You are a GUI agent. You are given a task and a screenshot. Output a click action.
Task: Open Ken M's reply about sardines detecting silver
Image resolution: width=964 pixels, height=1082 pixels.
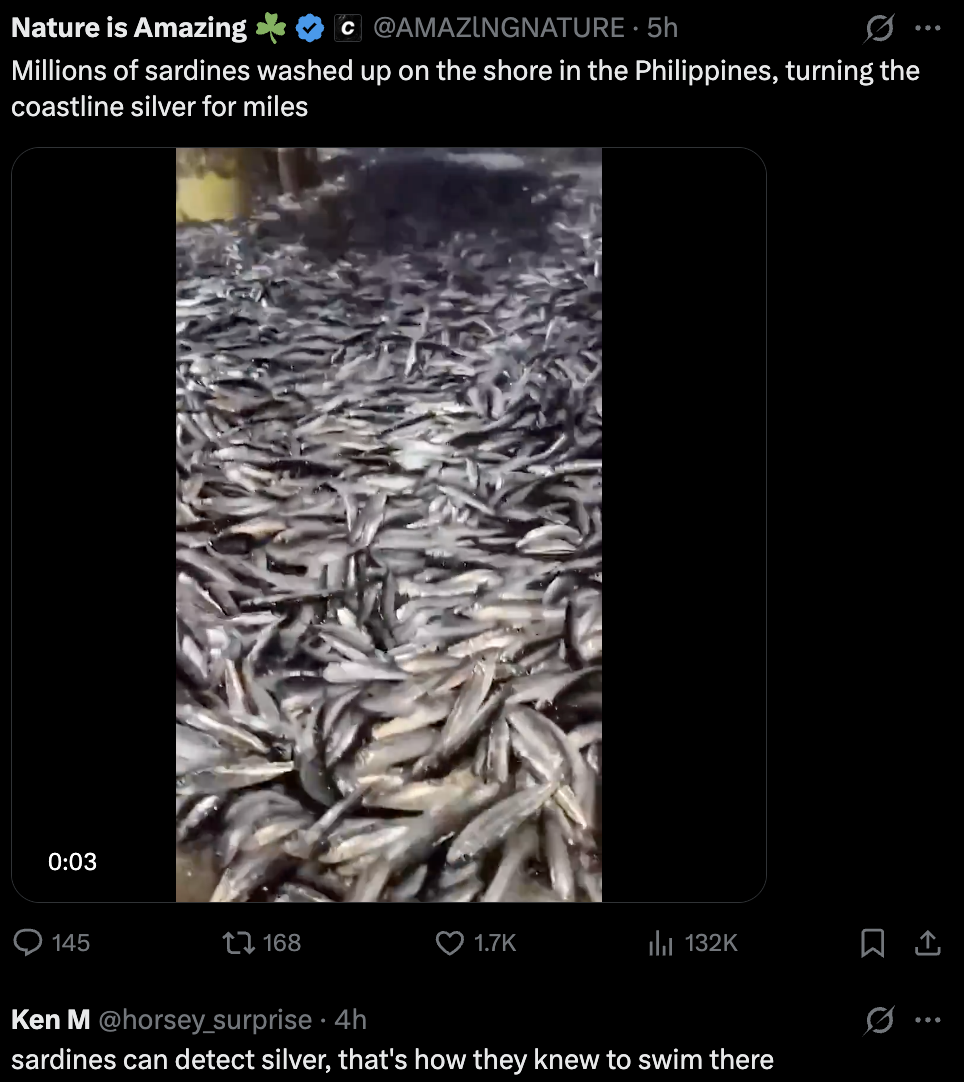pos(392,1059)
